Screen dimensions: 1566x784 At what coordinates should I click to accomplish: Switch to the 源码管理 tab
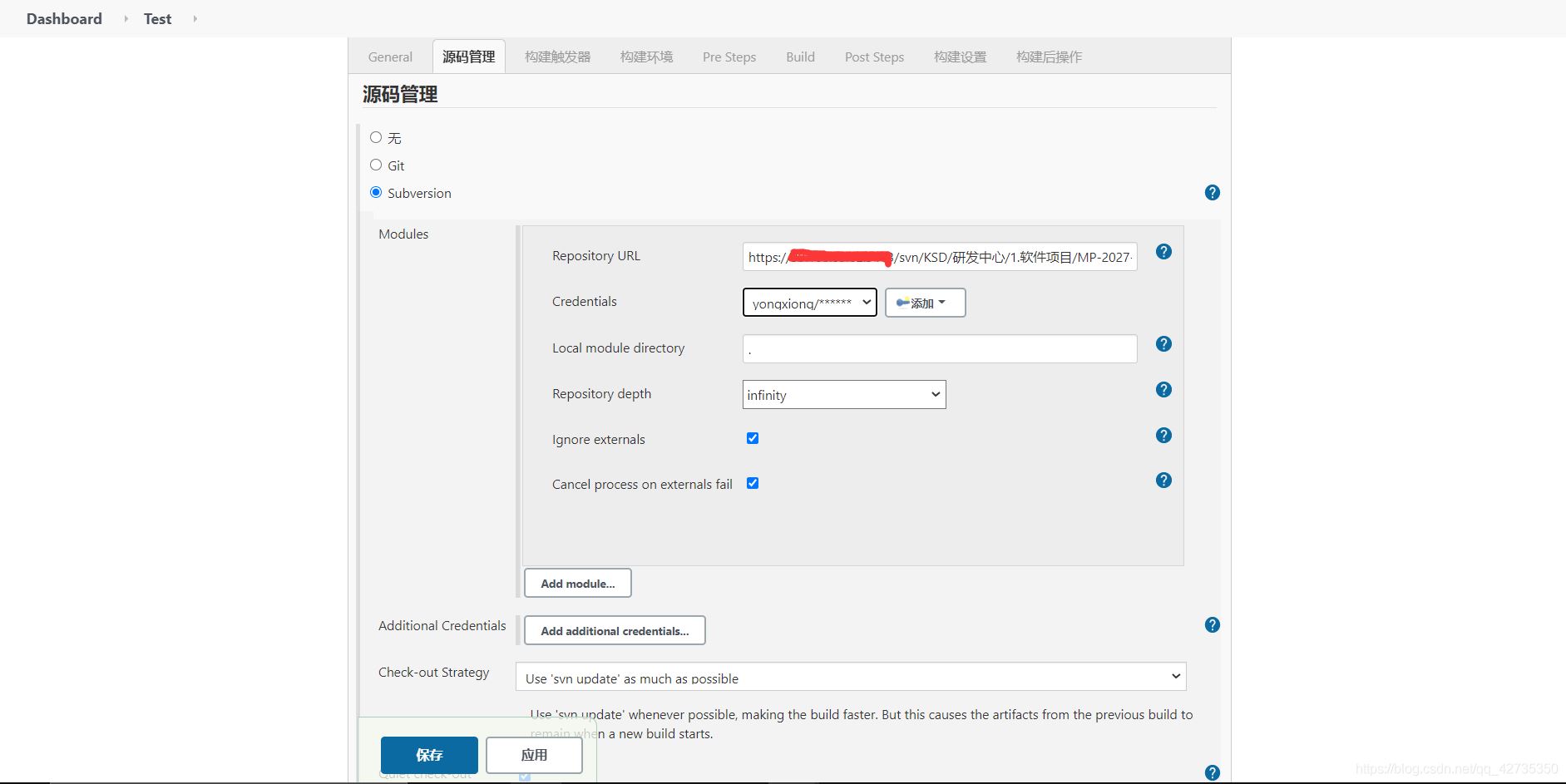[469, 57]
